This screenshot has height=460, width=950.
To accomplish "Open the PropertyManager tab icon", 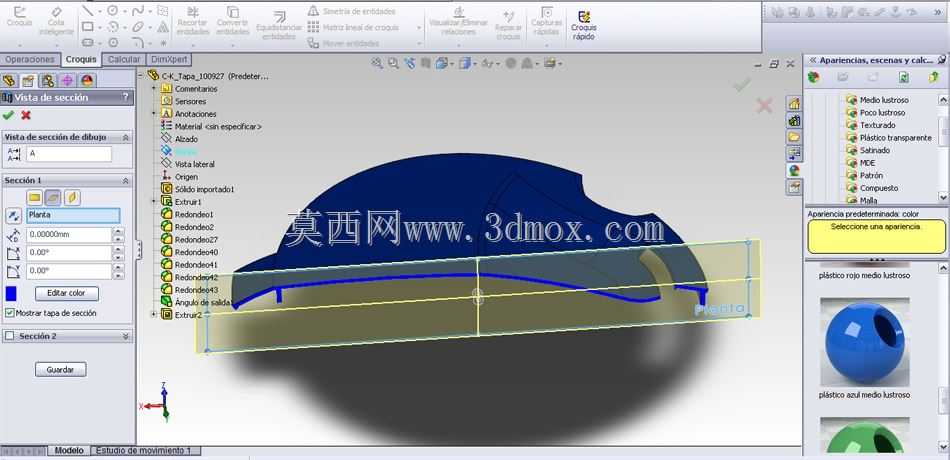I will 28,81.
